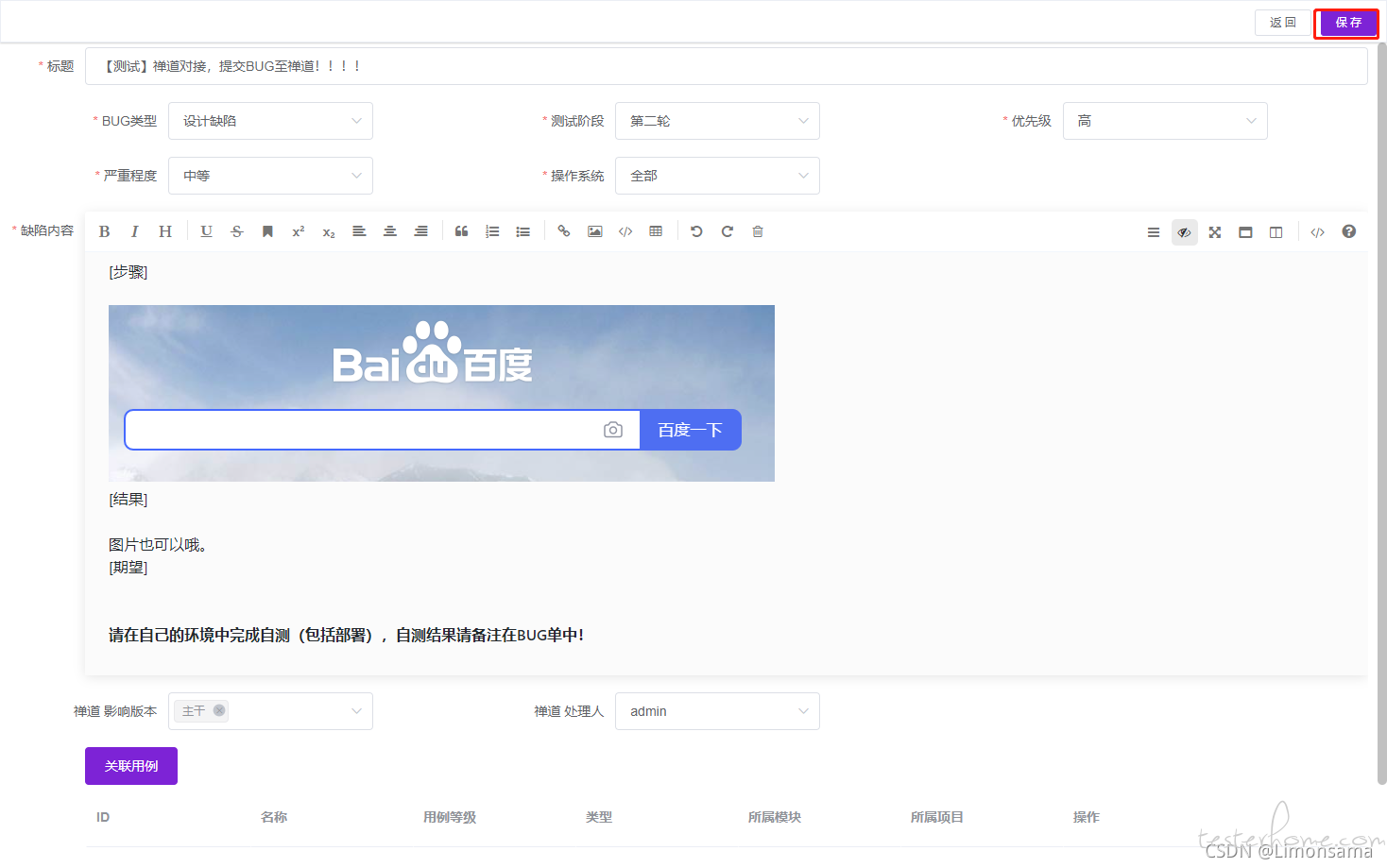Click into the 标题 title field
Screen dimensions: 1387x868
(726, 66)
